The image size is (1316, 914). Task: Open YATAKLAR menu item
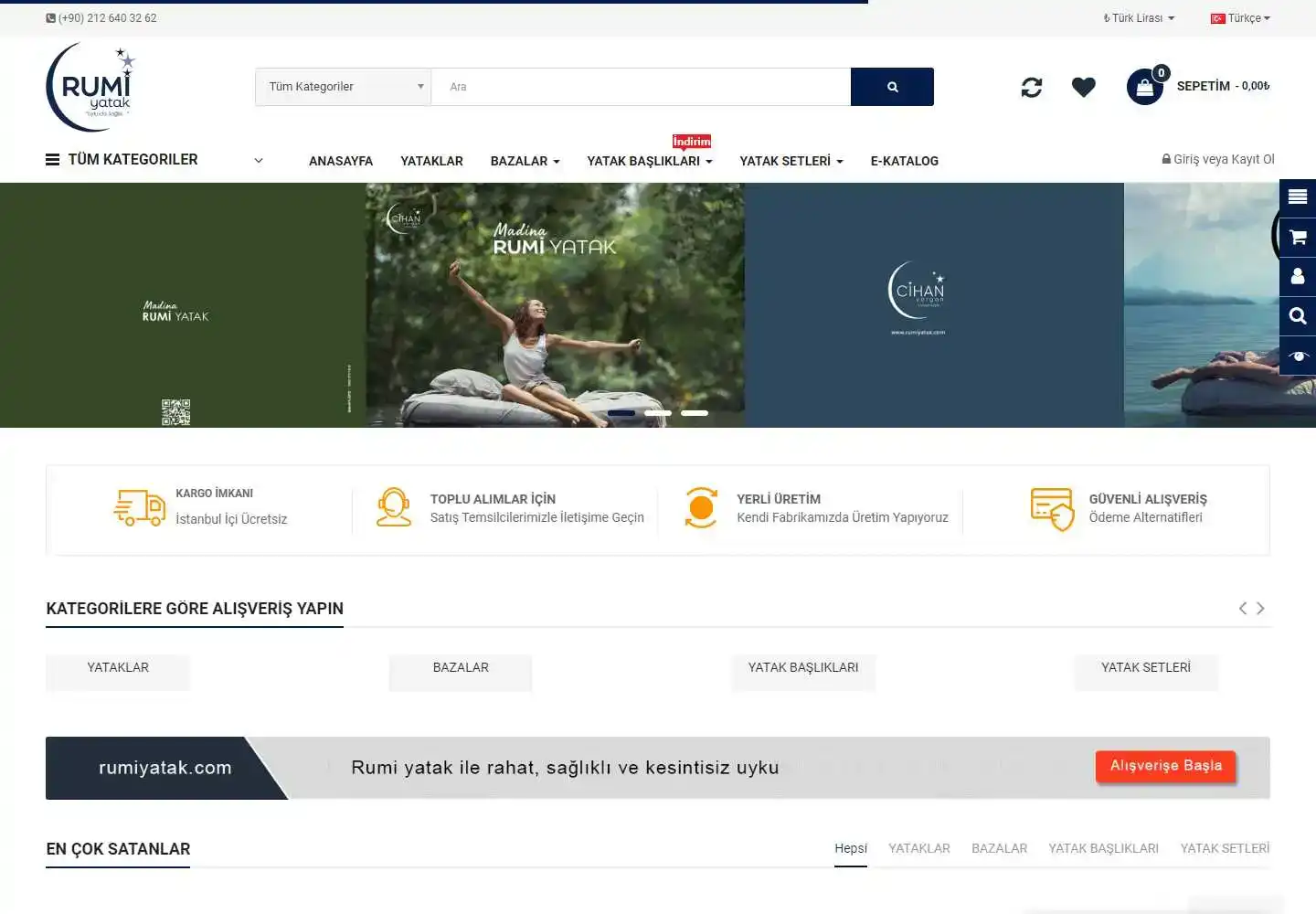[431, 161]
